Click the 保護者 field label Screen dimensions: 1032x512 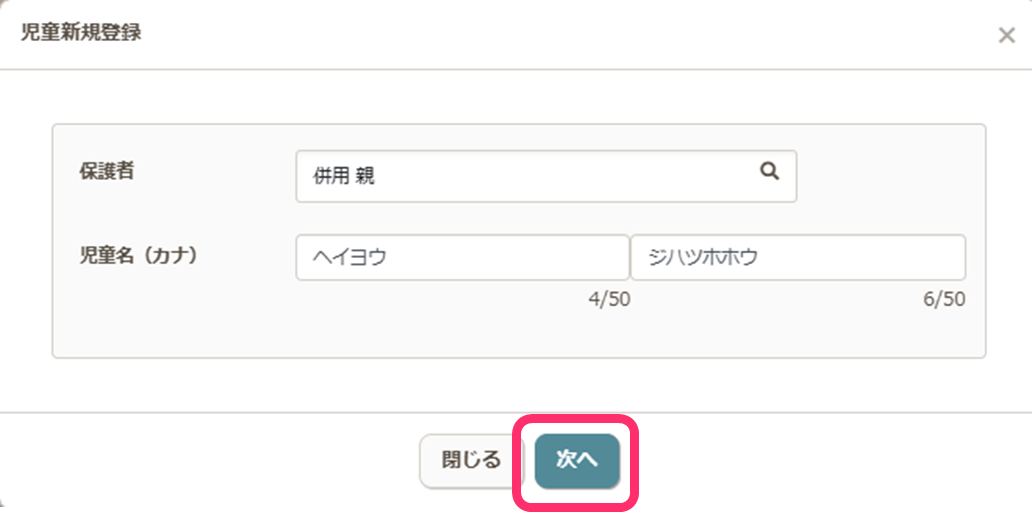click(107, 171)
